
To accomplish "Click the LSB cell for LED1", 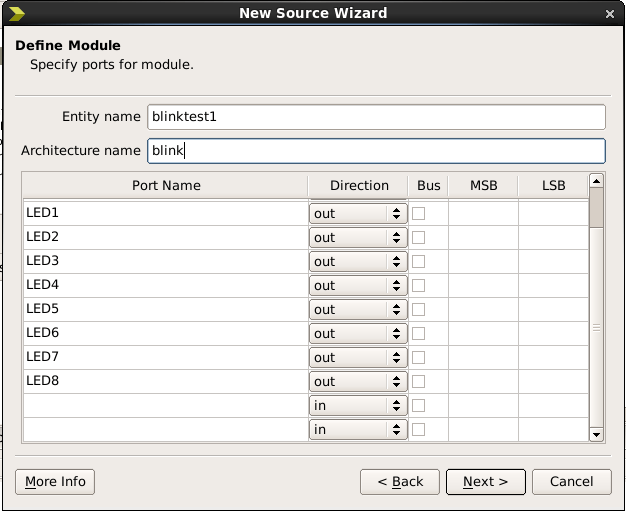I will click(553, 213).
